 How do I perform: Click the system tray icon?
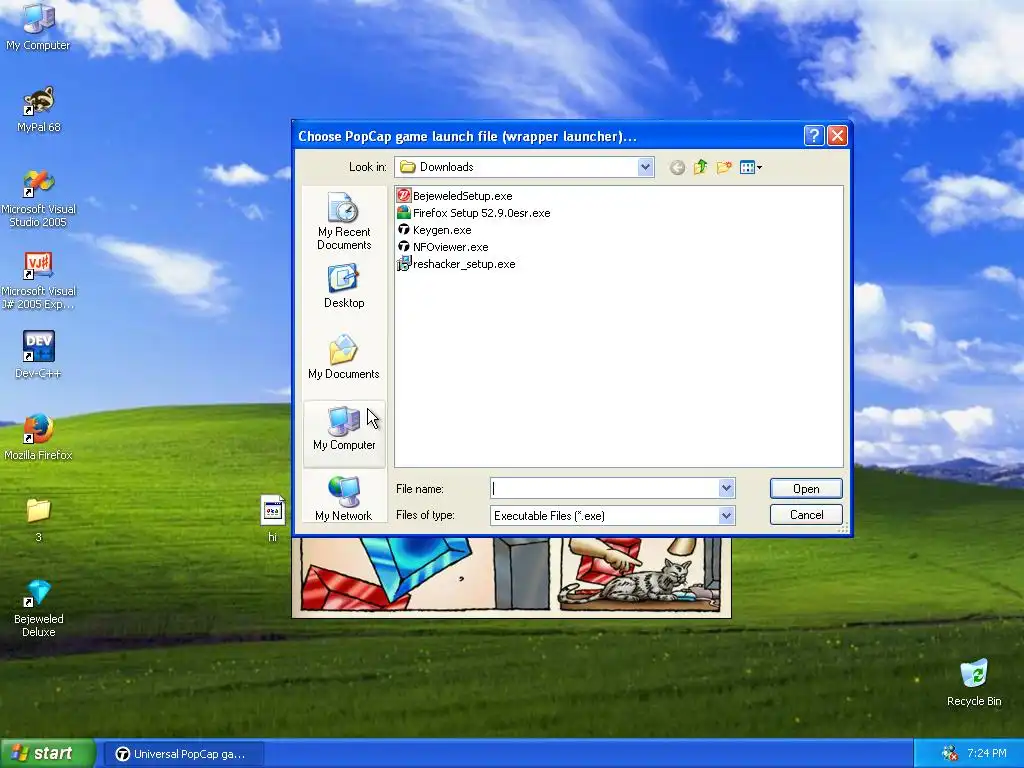tap(950, 754)
